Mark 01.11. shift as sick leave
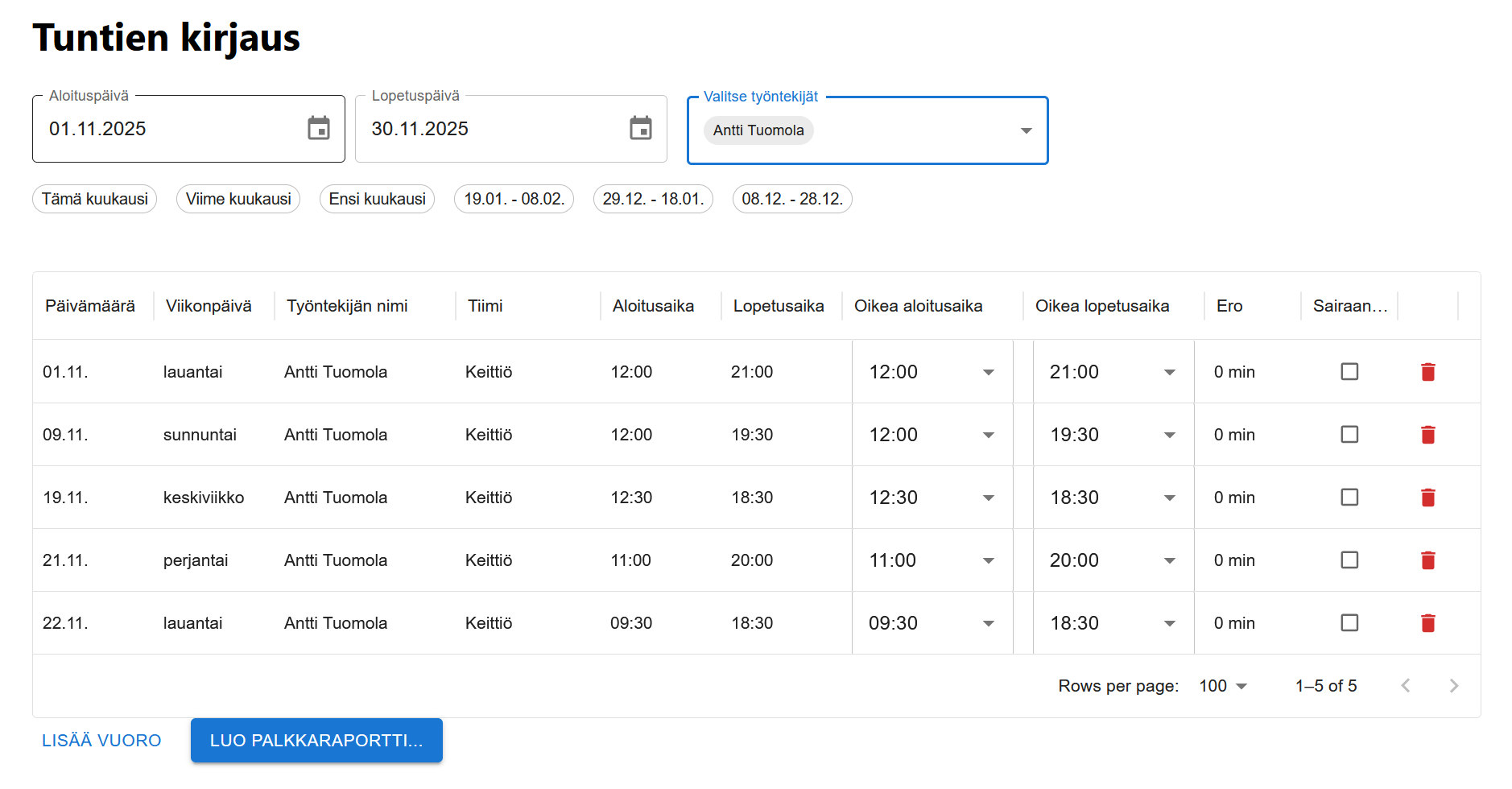The image size is (1512, 789). (x=1349, y=372)
